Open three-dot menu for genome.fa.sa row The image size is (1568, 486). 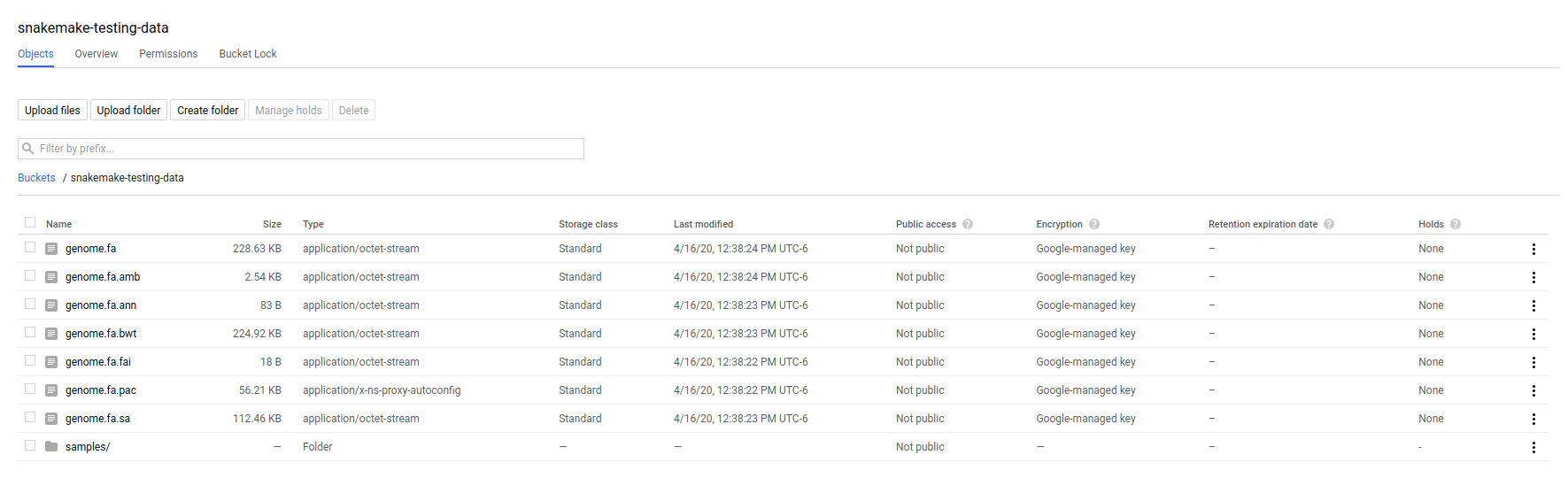pyautogui.click(x=1533, y=419)
